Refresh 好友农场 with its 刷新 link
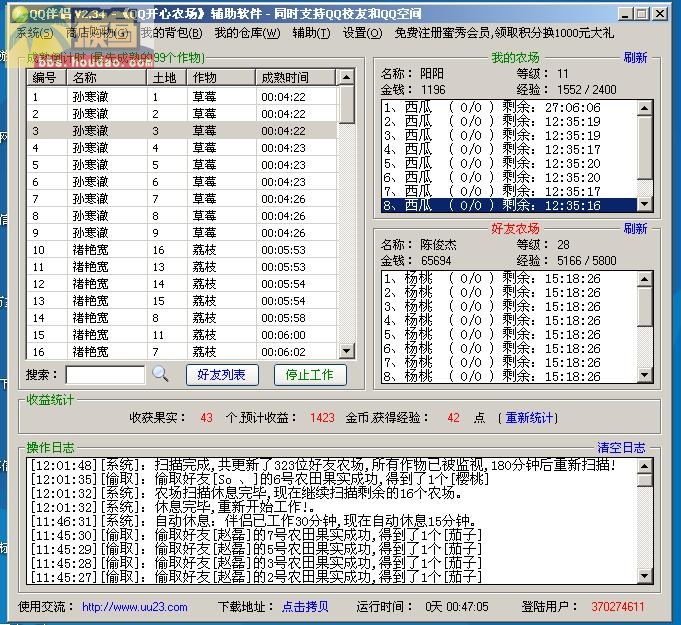Viewport: 681px width, 625px height. point(635,228)
